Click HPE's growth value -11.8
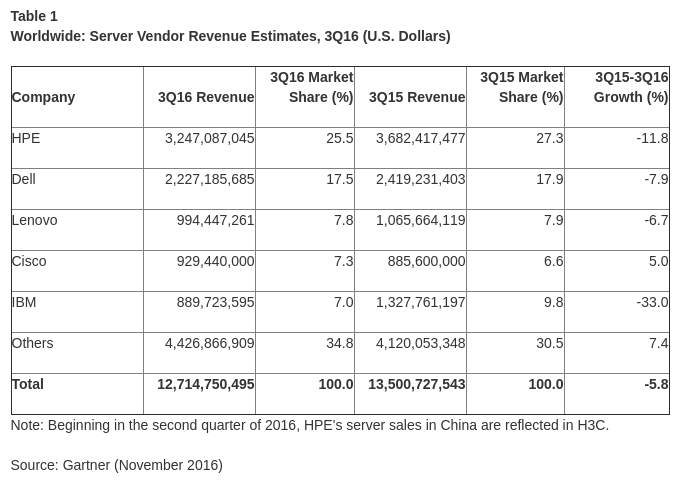 [652, 138]
